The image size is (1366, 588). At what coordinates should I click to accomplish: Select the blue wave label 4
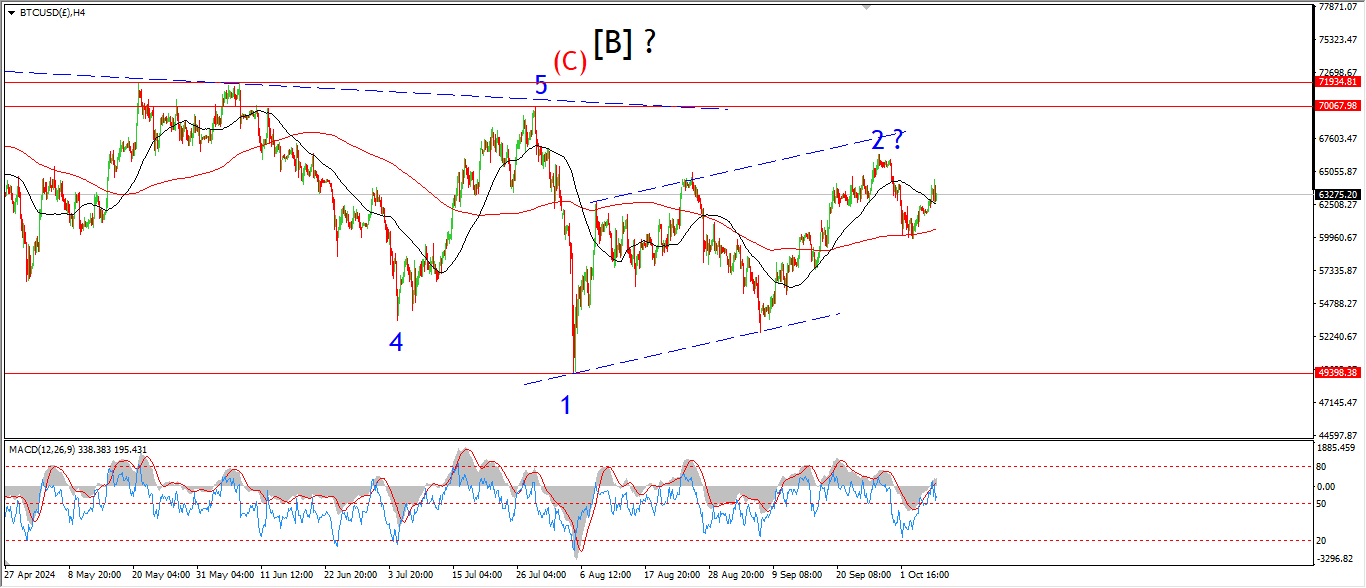tap(396, 342)
